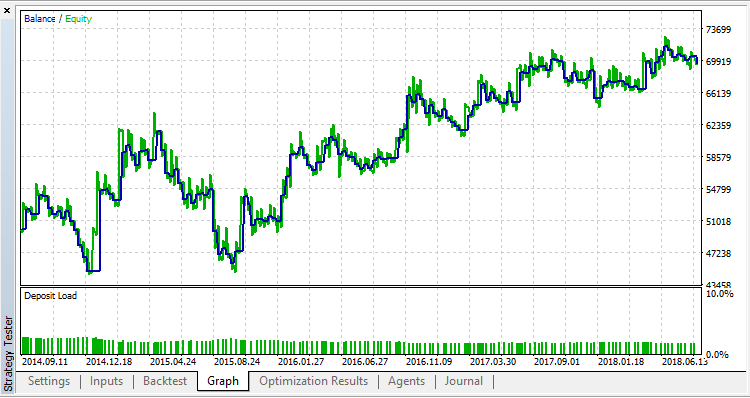The image size is (750, 398).
Task: Switch to the Agents tab
Action: 407,381
